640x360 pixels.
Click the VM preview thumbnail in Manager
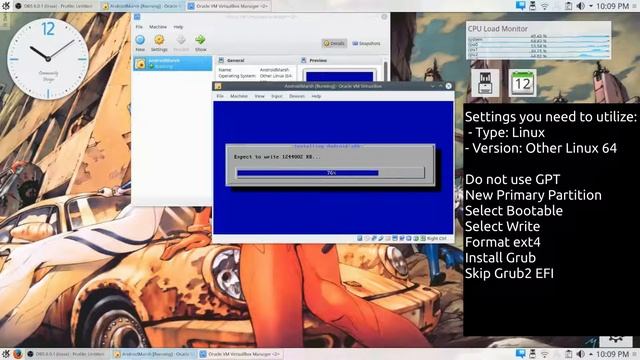coord(340,76)
